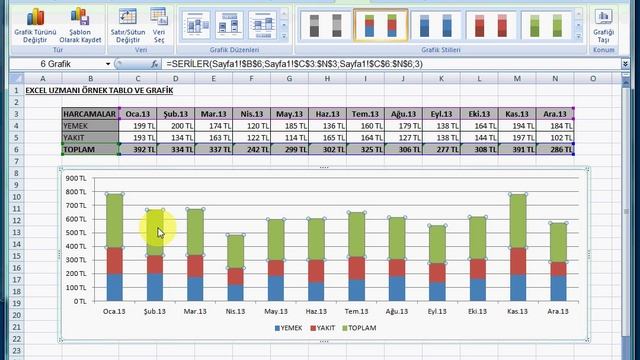Click cell with 242 TL
Screen dimensions: 640x360
point(251,149)
